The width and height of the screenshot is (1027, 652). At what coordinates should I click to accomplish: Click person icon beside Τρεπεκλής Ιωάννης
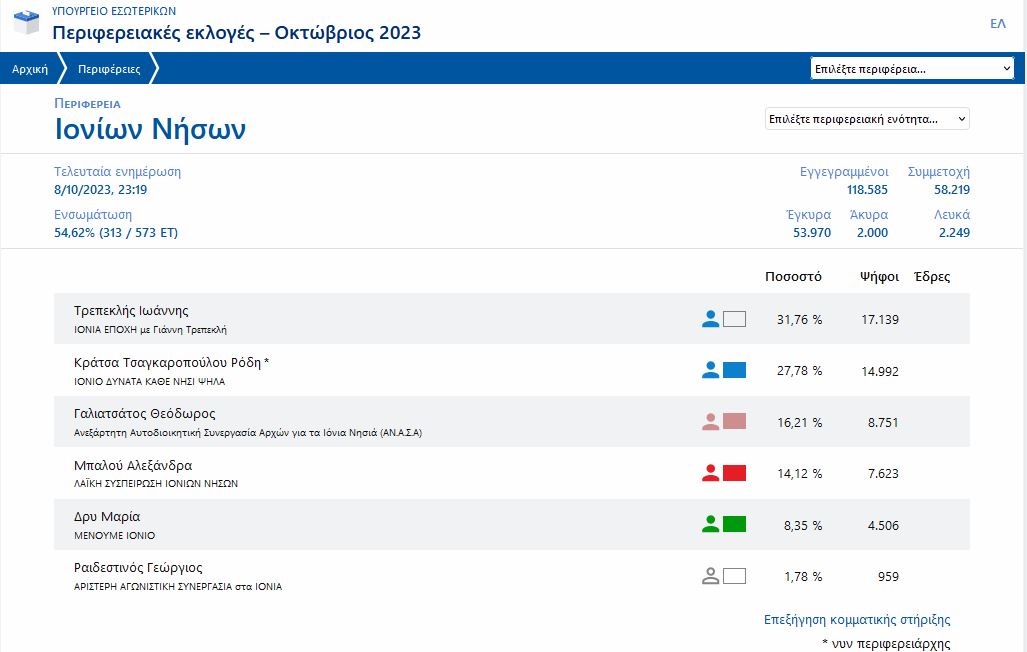pos(710,319)
